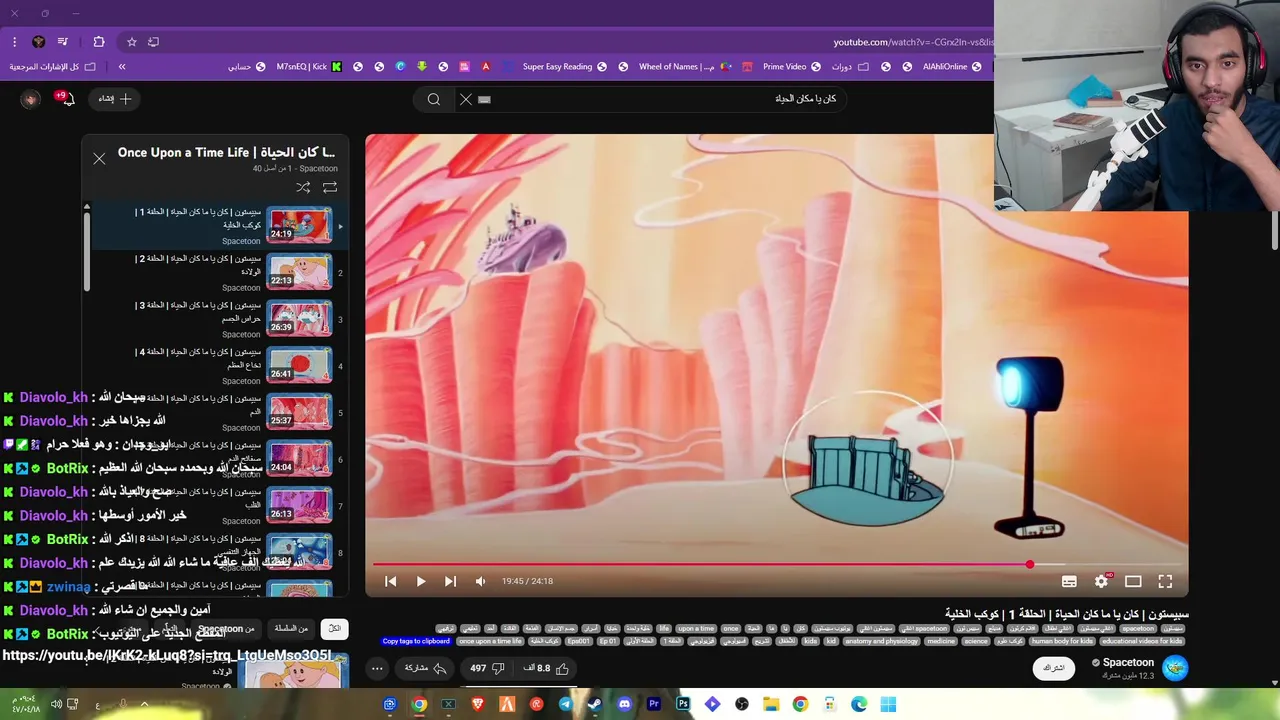Click the playlist panel scrollbar
The width and height of the screenshot is (1280, 720).
click(x=87, y=250)
